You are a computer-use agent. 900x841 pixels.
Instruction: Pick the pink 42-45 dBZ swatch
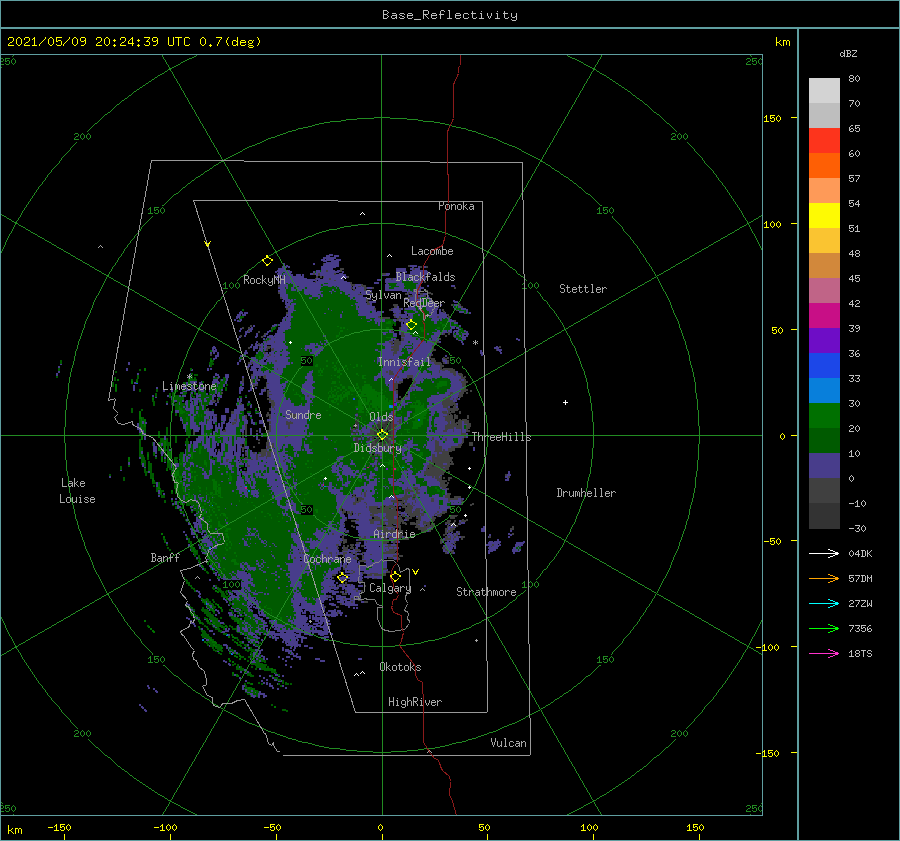[x=824, y=290]
